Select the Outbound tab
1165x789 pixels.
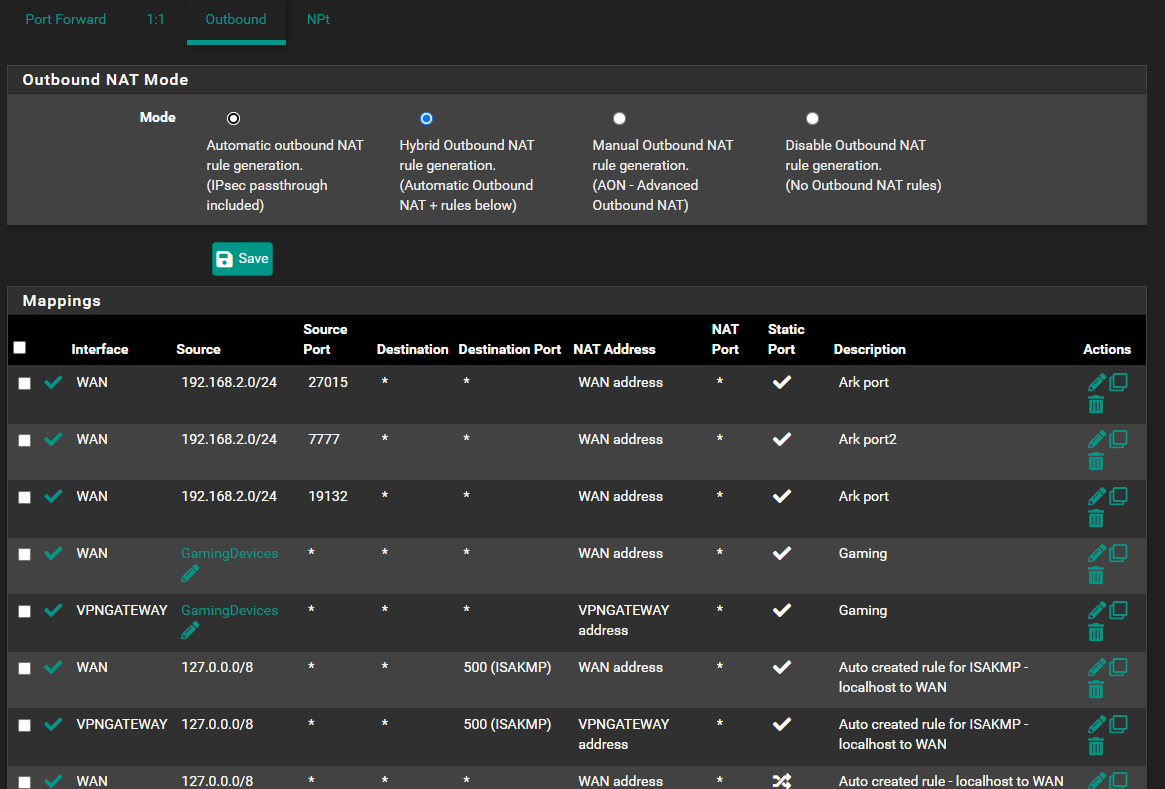coord(236,19)
